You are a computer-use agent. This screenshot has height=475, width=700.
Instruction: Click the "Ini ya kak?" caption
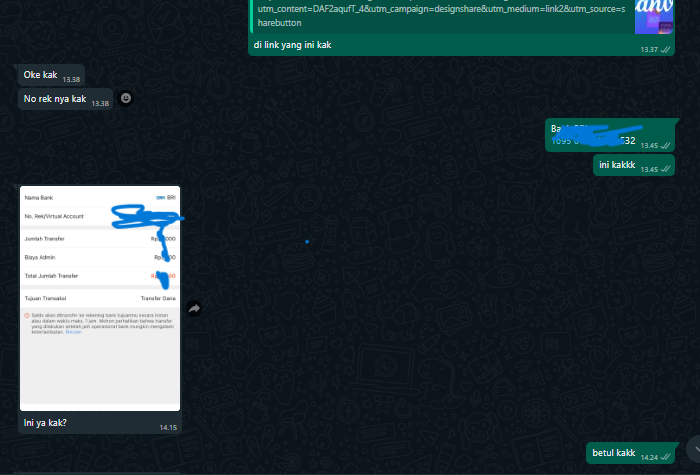point(45,423)
